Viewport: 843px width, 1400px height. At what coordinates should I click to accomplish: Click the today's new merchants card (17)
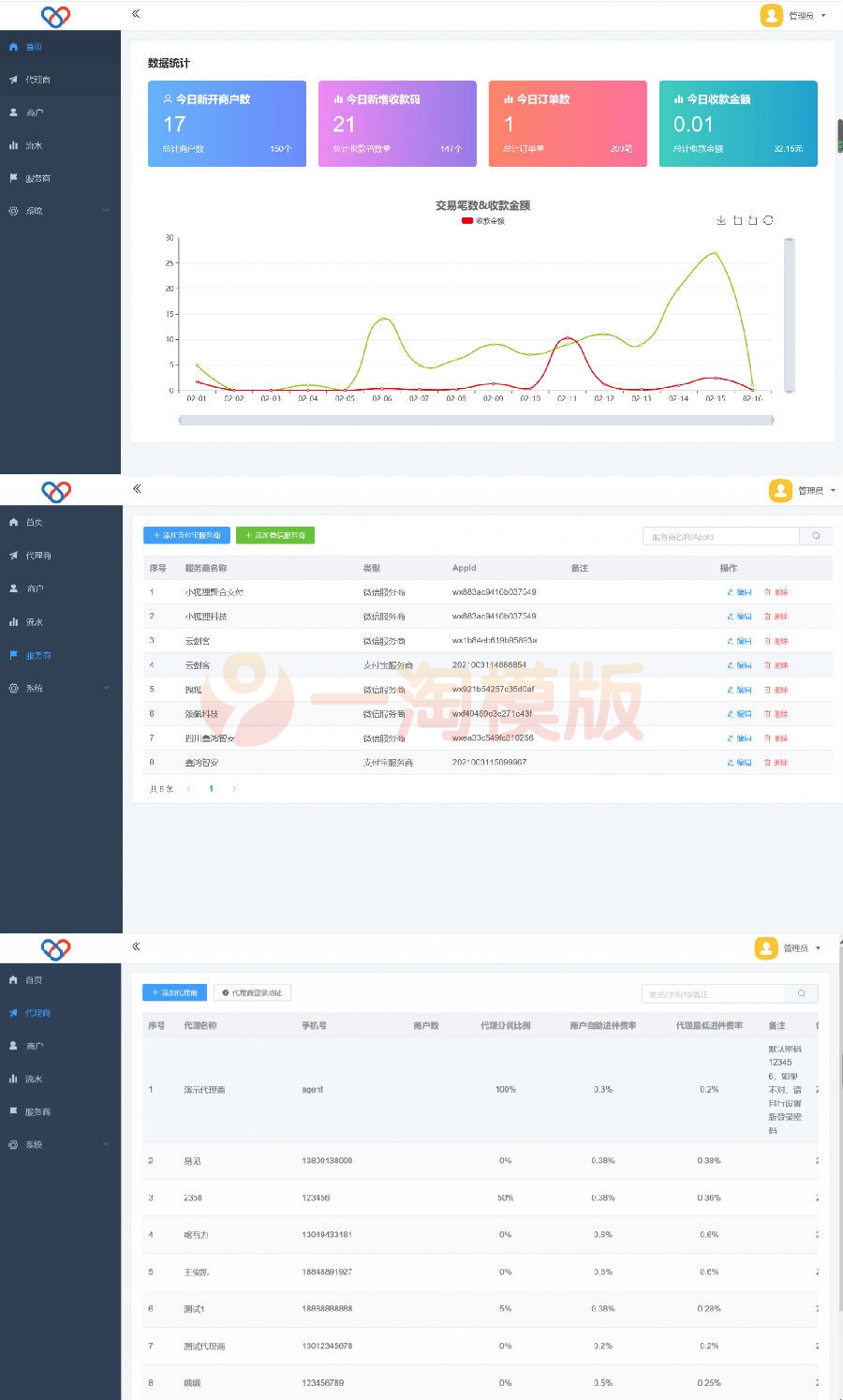[227, 124]
